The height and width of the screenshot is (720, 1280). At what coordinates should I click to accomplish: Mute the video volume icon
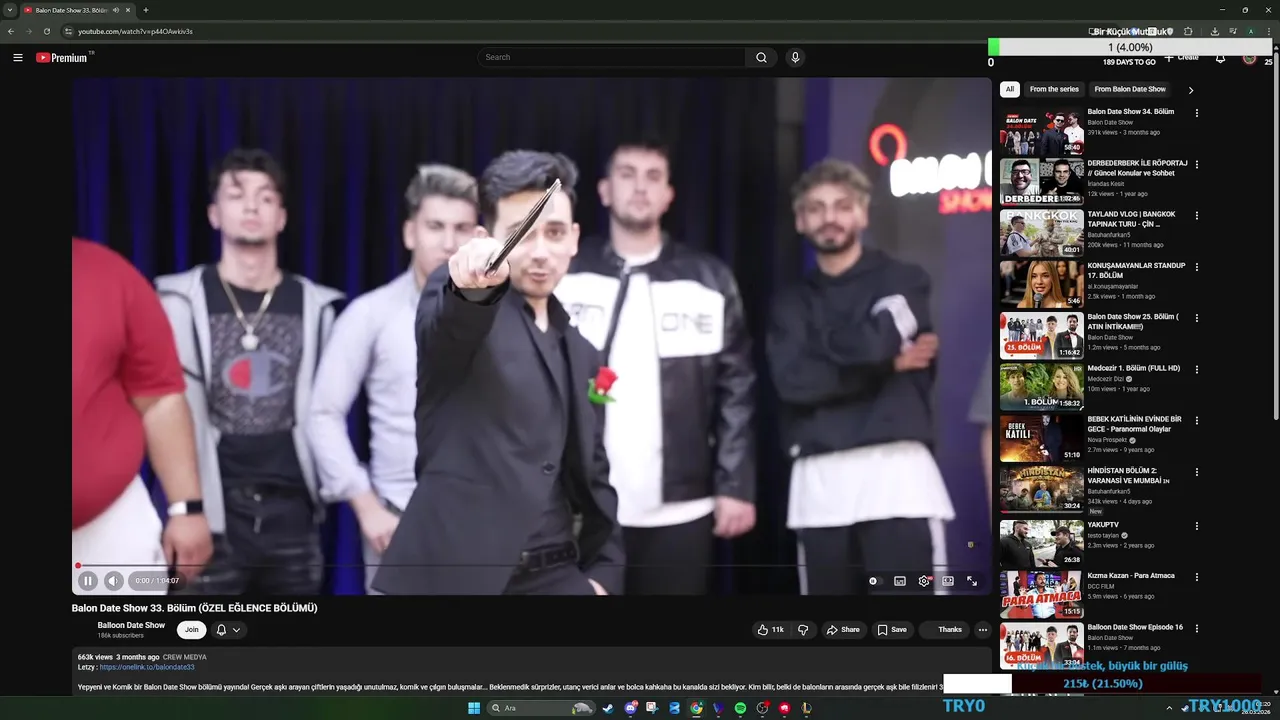tap(113, 581)
